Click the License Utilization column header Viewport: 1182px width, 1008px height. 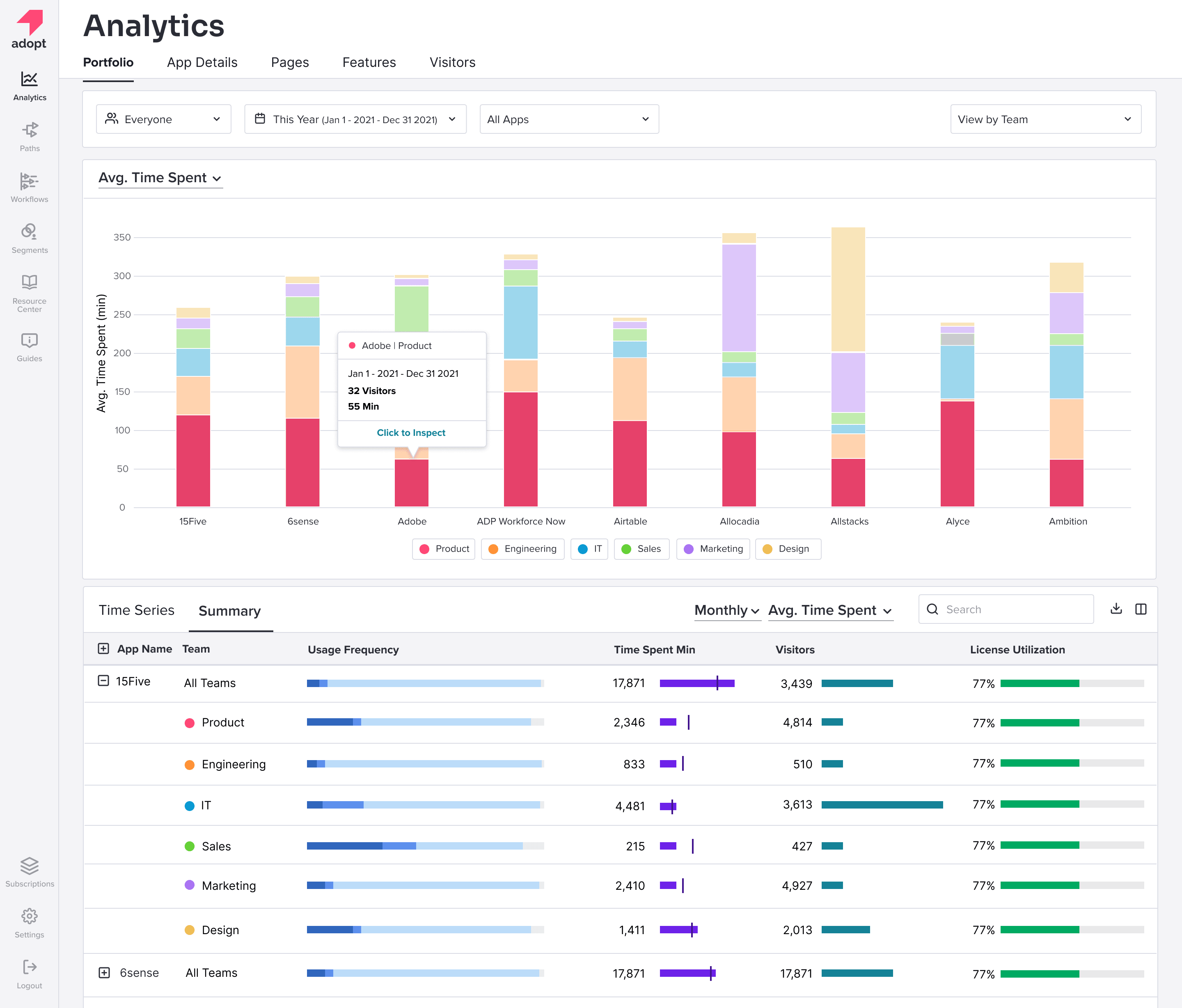coord(1017,650)
